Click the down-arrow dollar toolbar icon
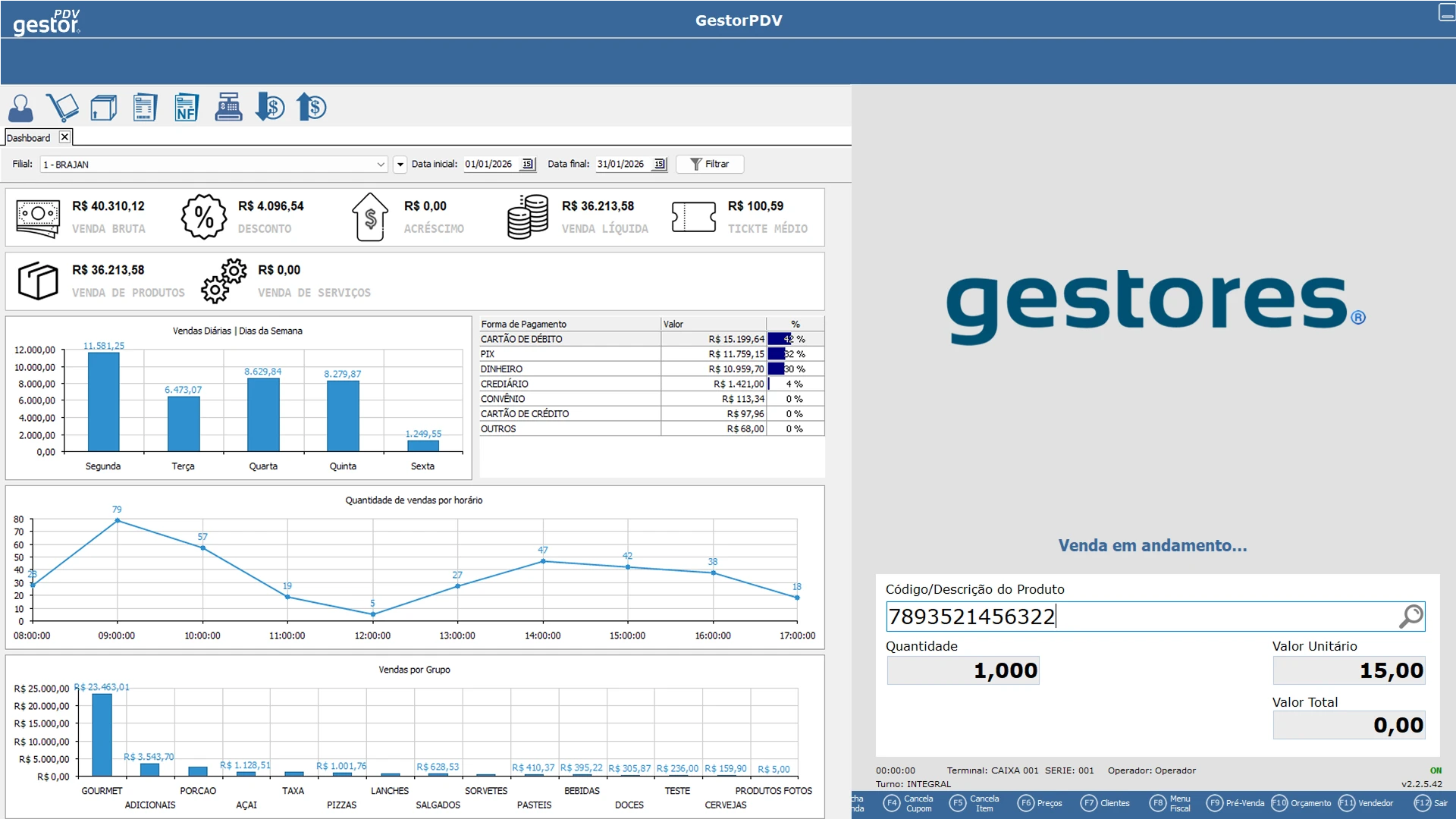The height and width of the screenshot is (819, 1456). pos(270,108)
